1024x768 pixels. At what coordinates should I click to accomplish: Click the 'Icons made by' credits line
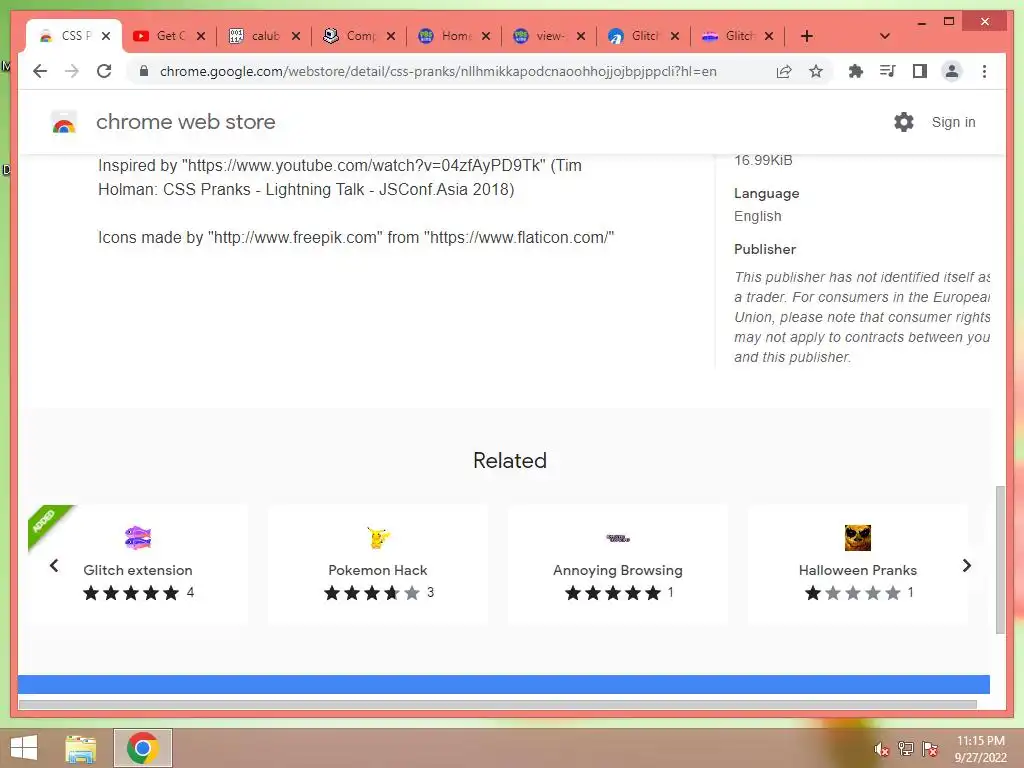[x=356, y=237]
